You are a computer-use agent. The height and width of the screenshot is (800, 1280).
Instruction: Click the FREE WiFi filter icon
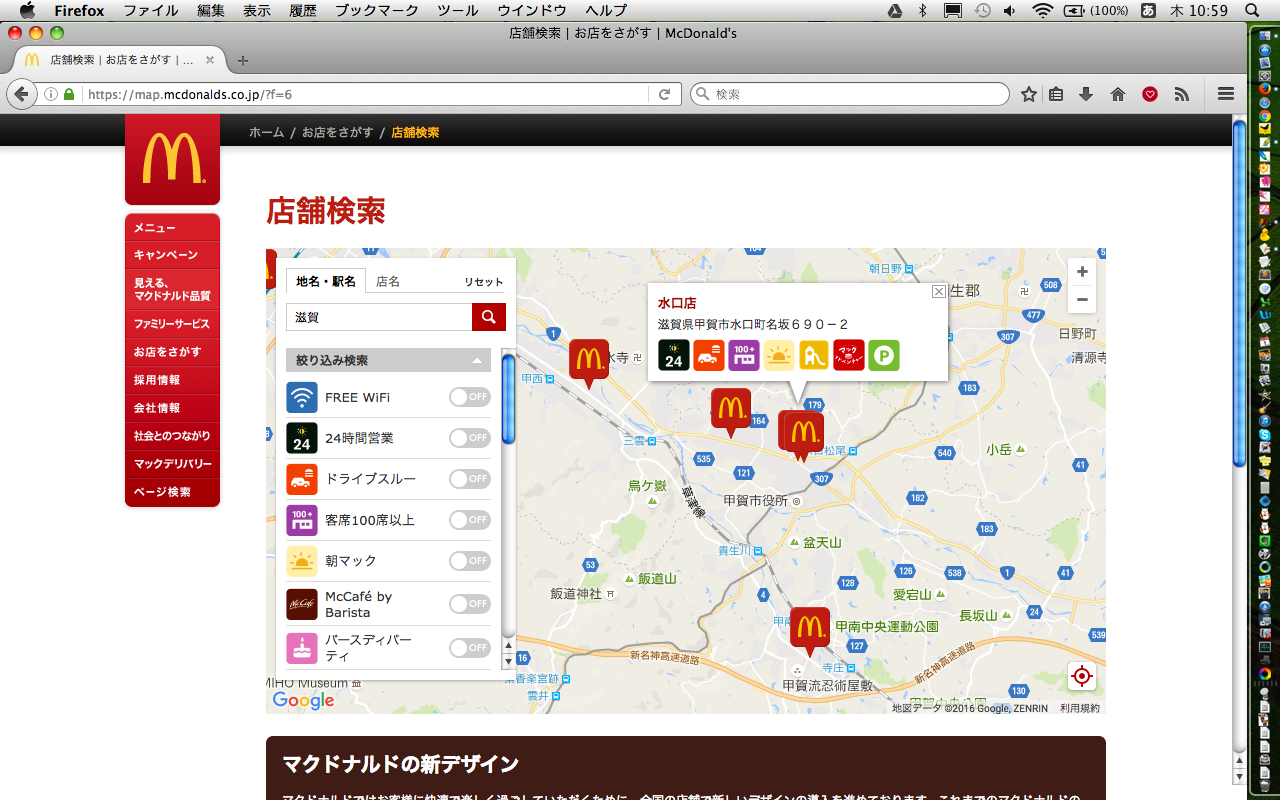click(302, 397)
